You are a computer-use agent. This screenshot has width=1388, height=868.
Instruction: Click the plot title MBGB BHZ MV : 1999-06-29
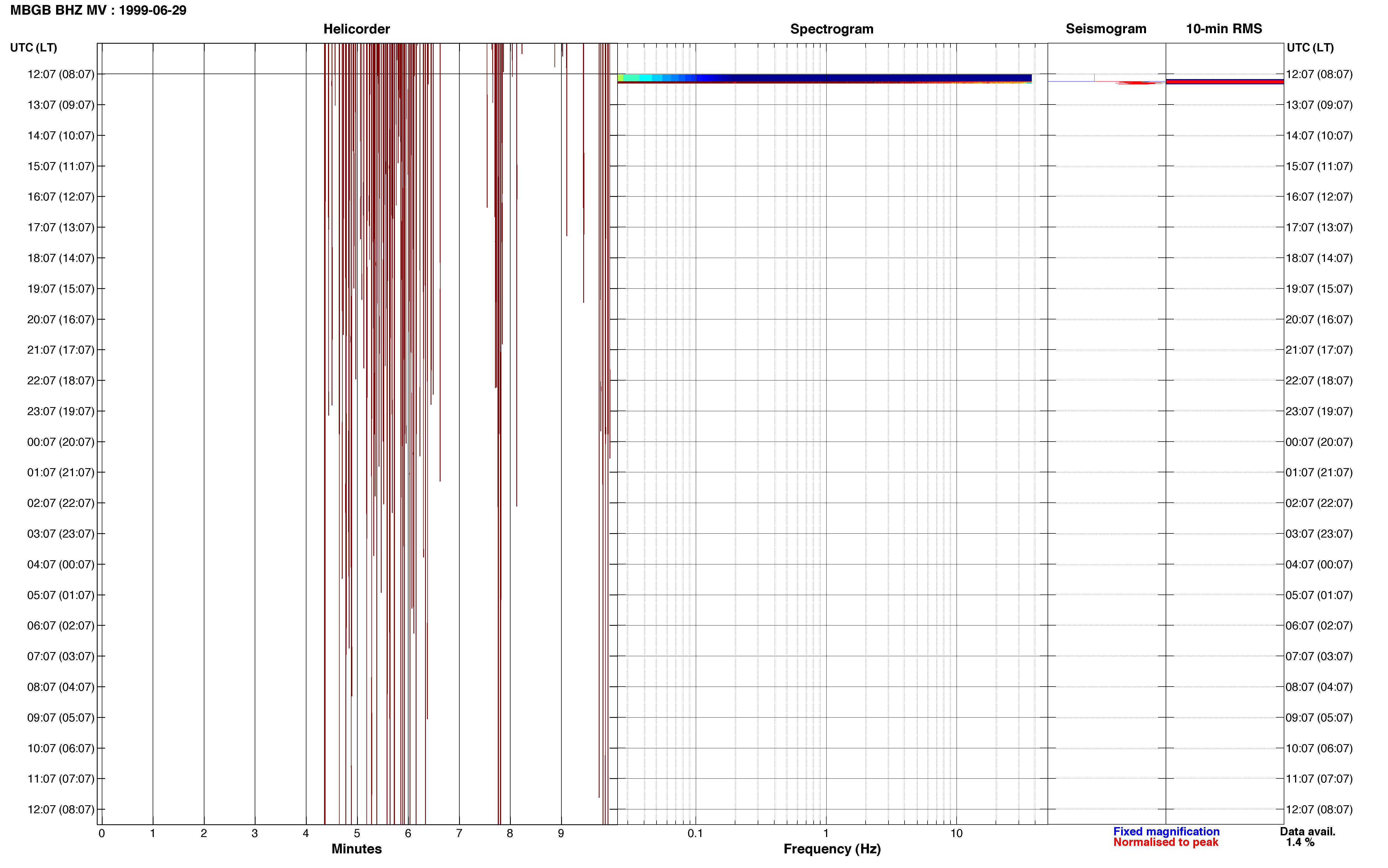(x=98, y=10)
